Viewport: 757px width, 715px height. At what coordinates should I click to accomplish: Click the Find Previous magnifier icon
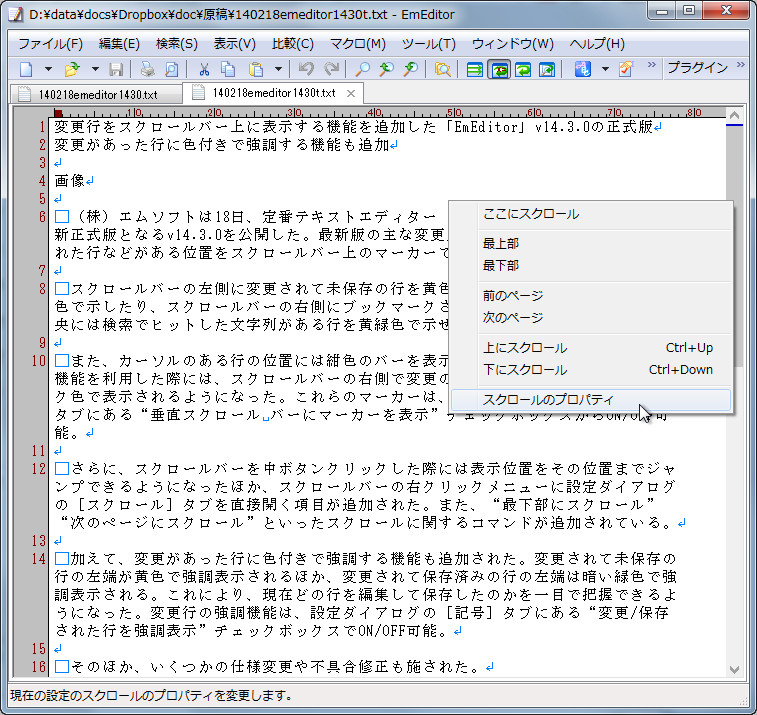click(386, 70)
